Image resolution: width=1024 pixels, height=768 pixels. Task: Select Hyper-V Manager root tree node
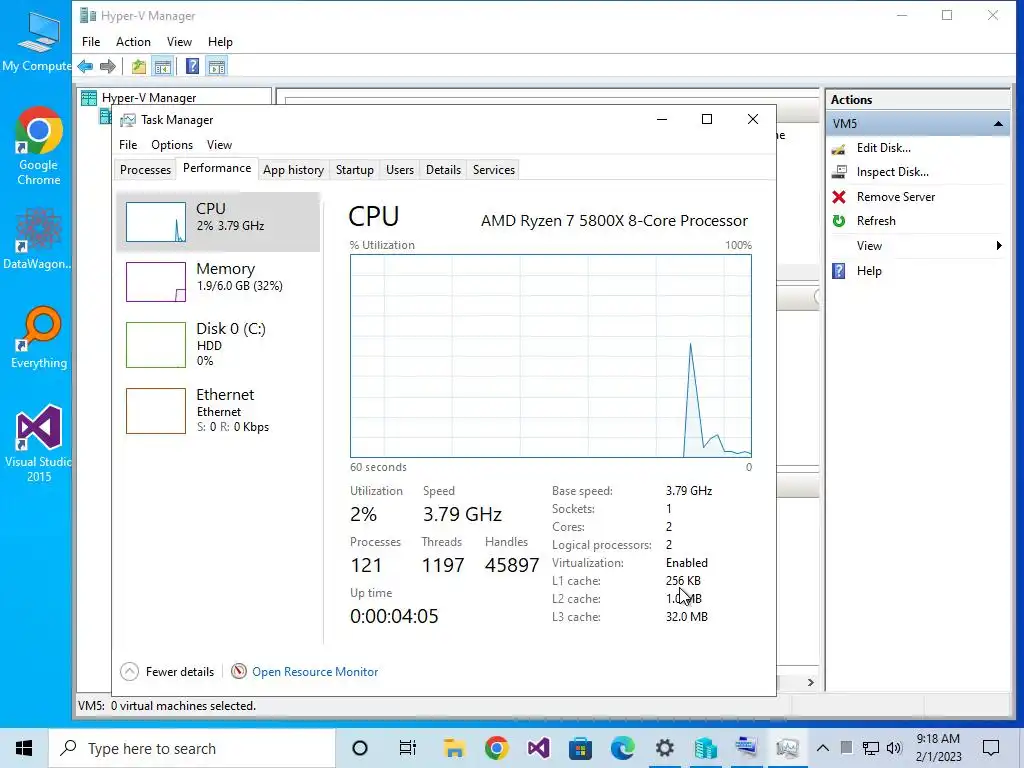pyautogui.click(x=149, y=98)
